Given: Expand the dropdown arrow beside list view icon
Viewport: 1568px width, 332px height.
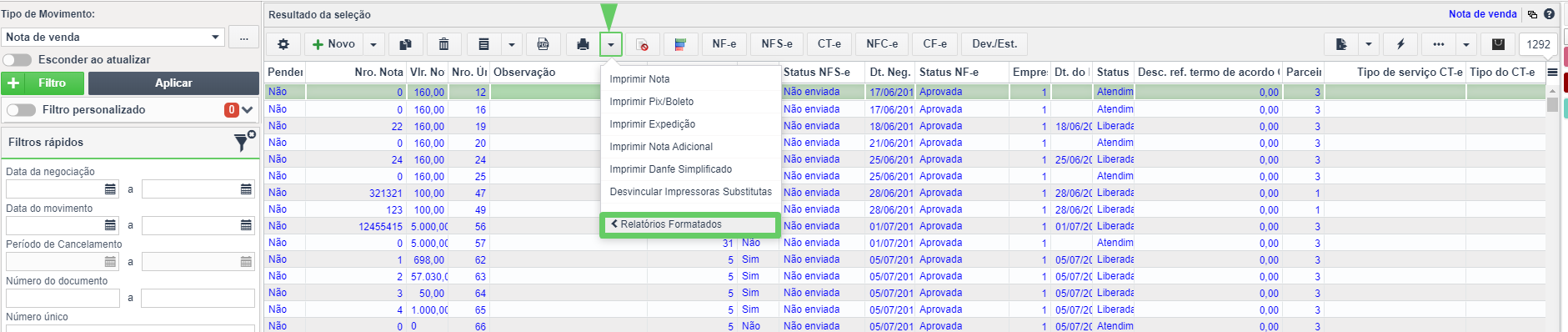Looking at the screenshot, I should tap(512, 44).
